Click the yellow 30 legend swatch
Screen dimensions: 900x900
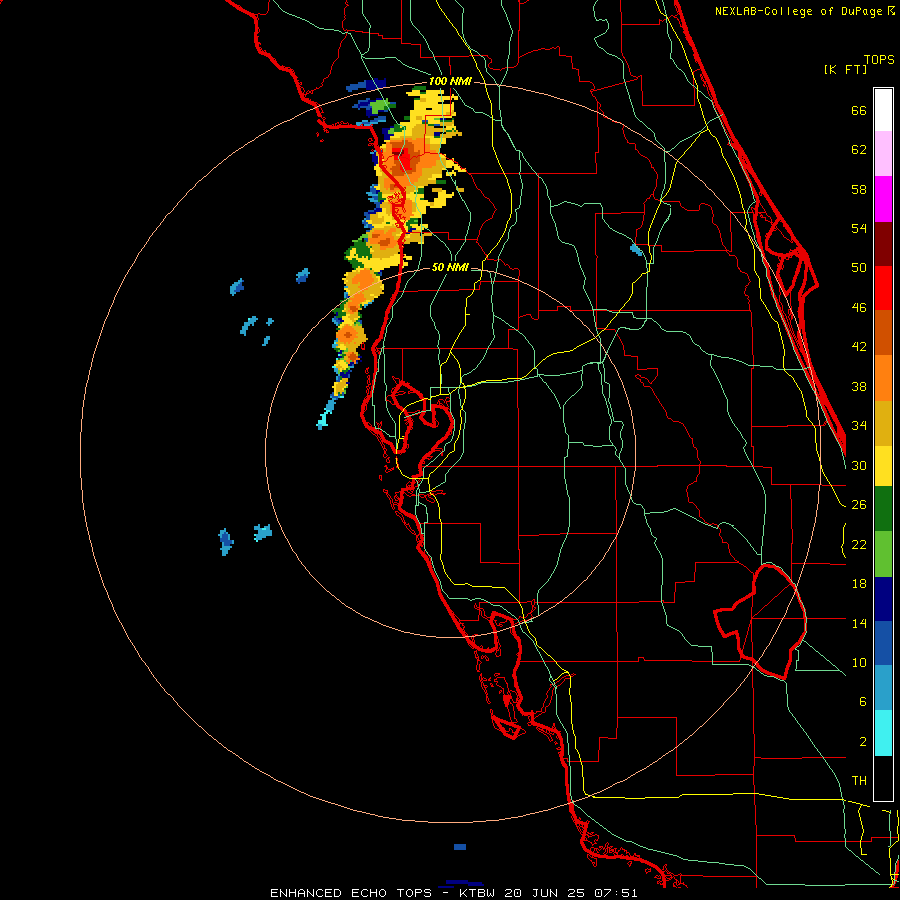click(x=883, y=466)
